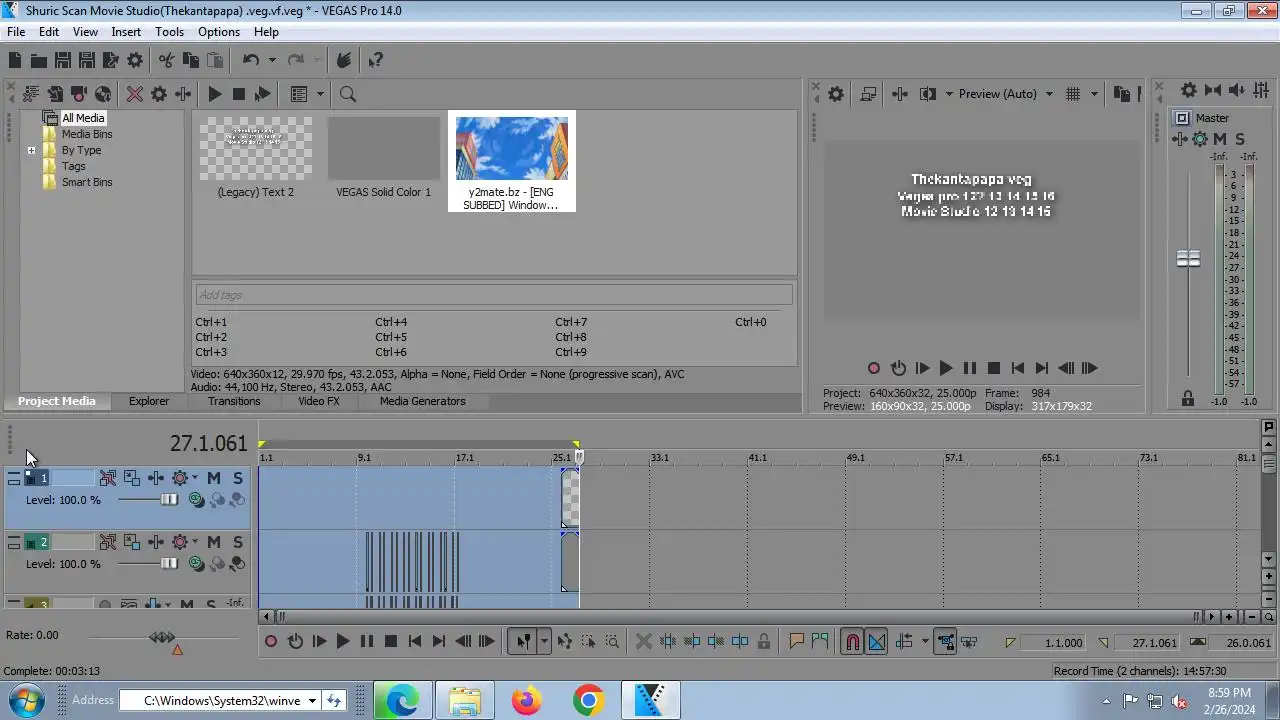The width and height of the screenshot is (1280, 720).
Task: Click the timeline Stop button
Action: (391, 642)
